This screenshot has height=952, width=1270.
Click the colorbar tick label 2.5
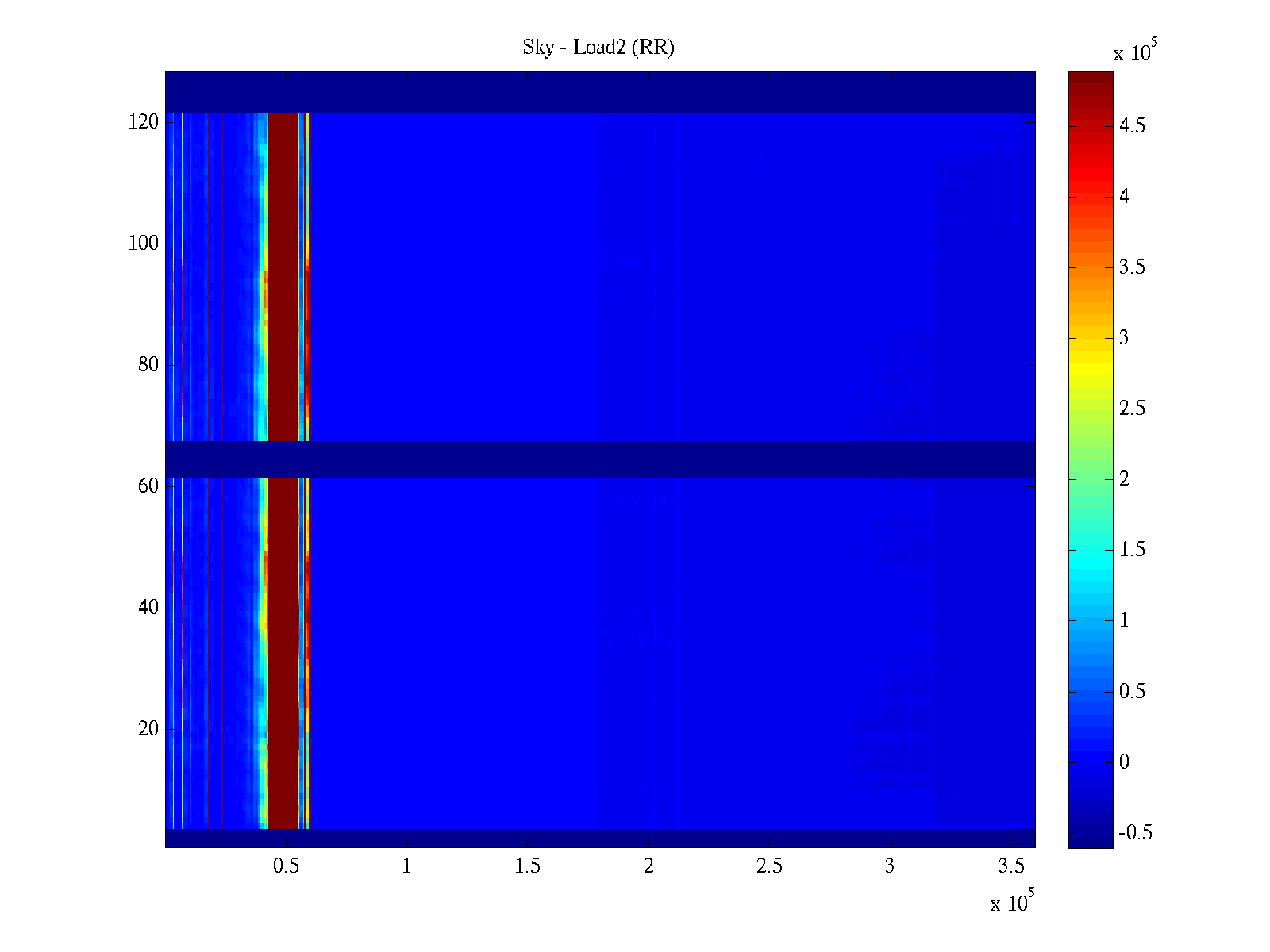pos(1132,409)
